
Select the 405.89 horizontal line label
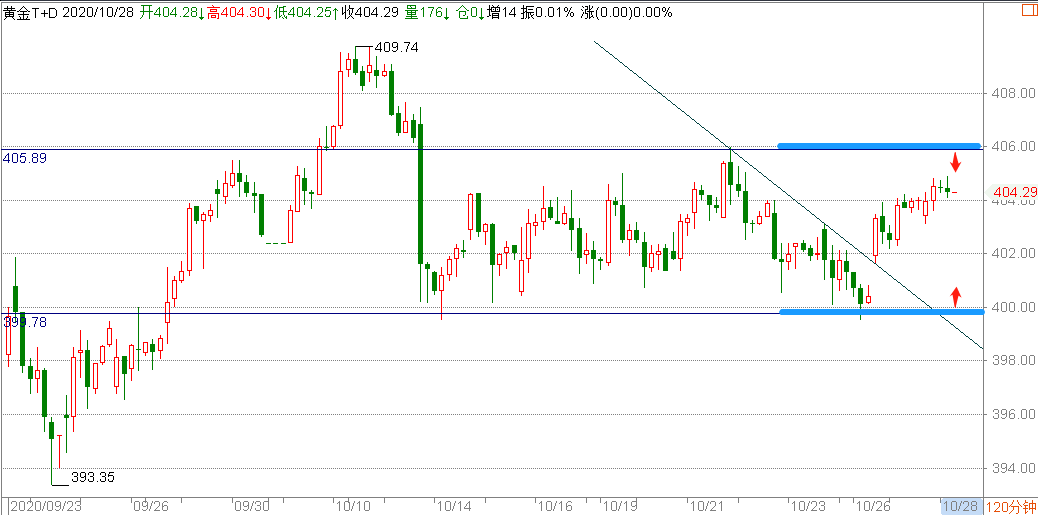coord(24,158)
